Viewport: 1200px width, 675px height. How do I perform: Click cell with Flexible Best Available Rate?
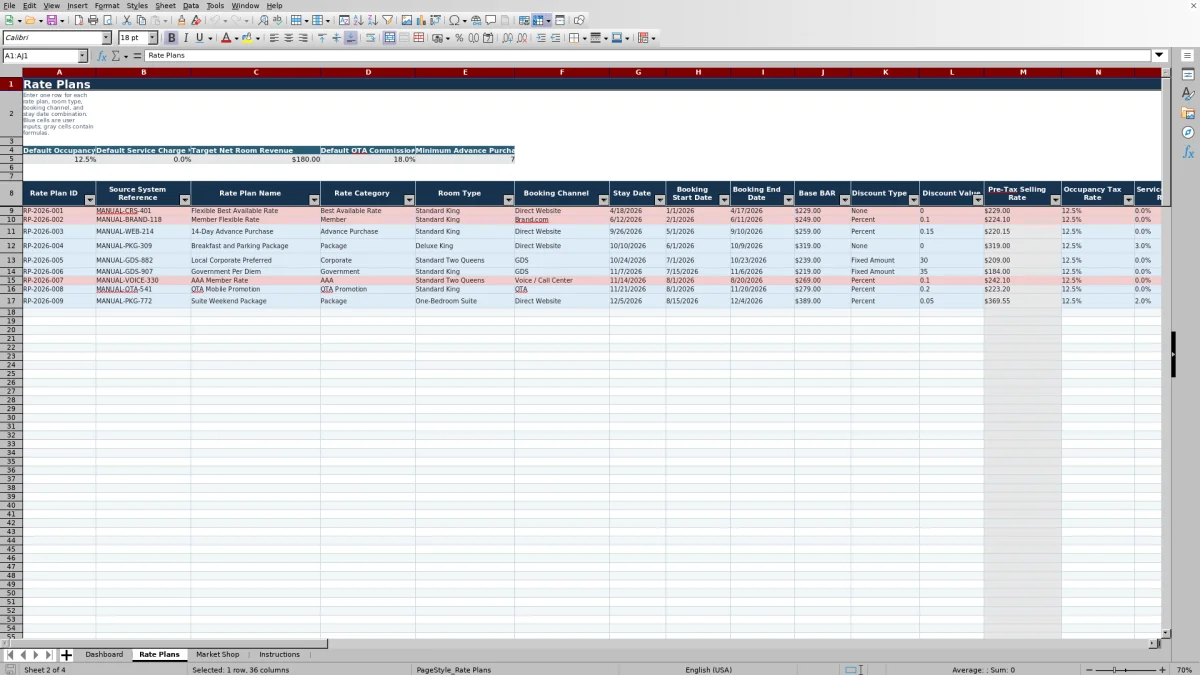tap(255, 211)
